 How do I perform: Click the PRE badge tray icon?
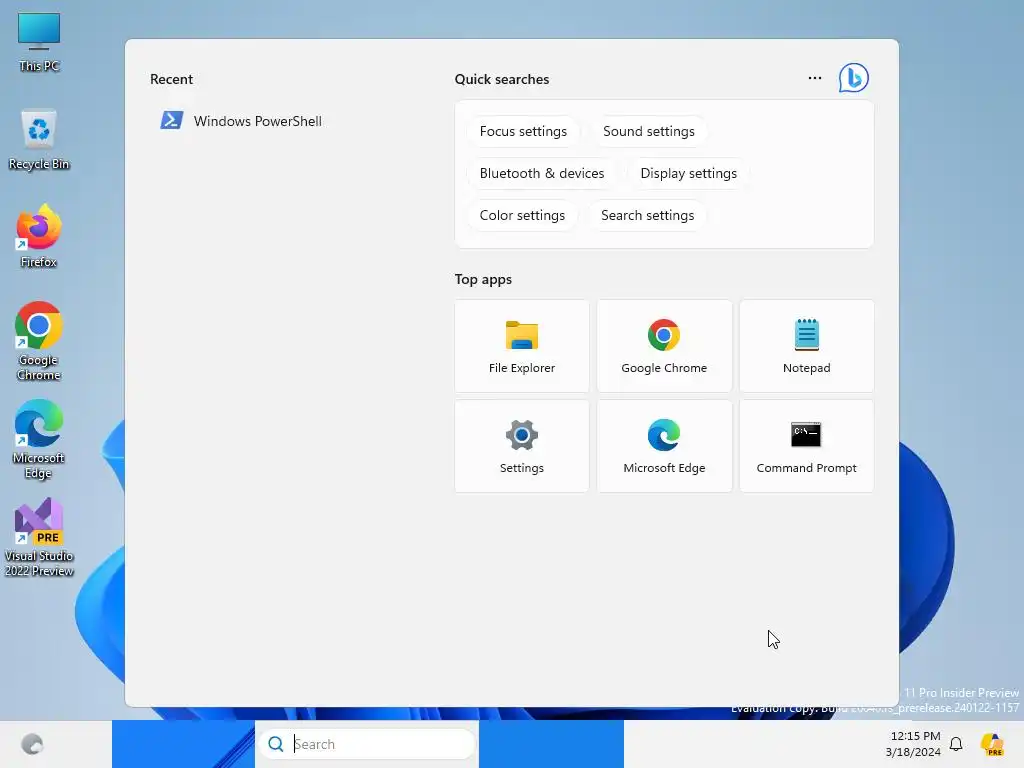click(x=992, y=744)
